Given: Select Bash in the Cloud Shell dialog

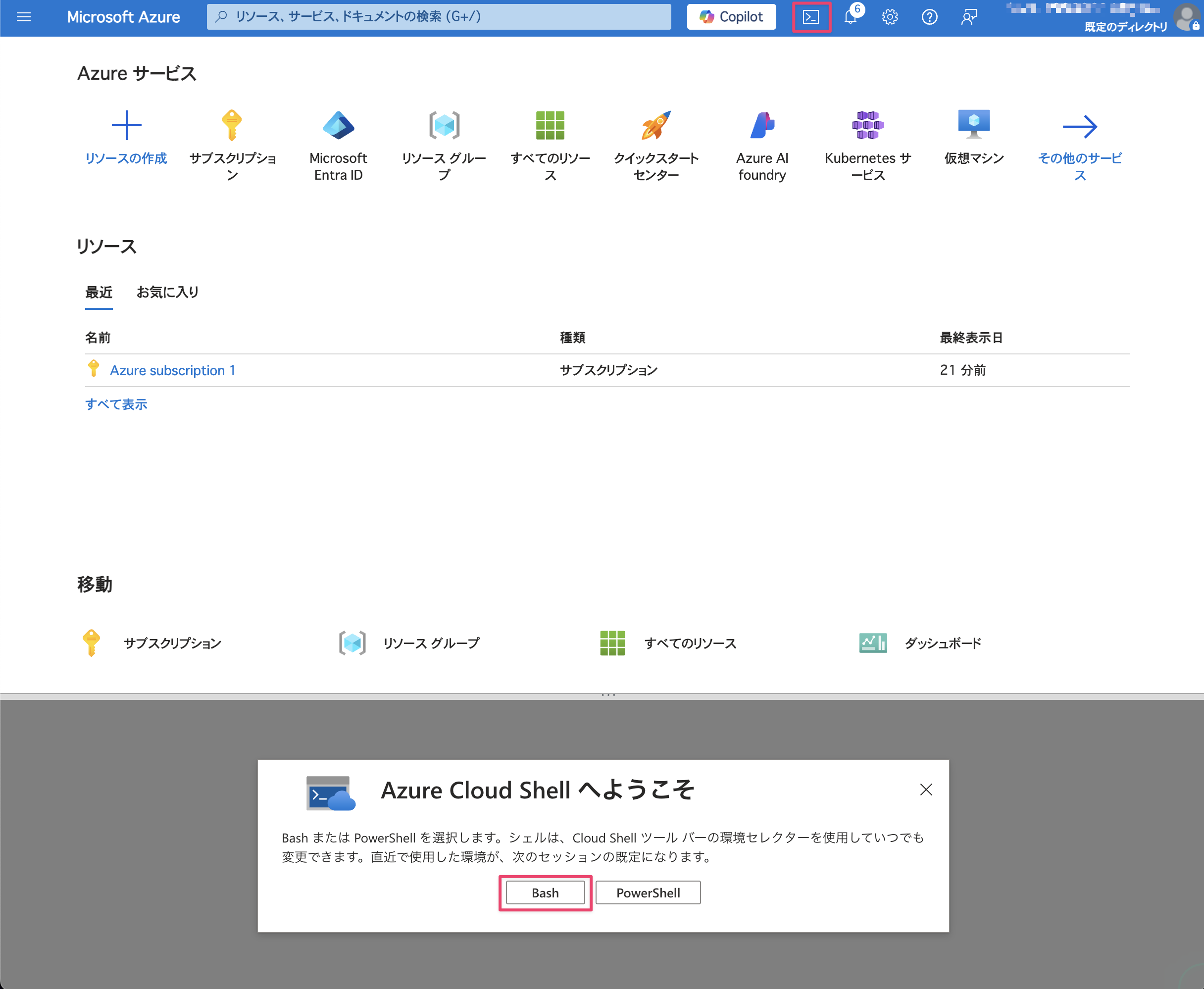Looking at the screenshot, I should point(545,892).
